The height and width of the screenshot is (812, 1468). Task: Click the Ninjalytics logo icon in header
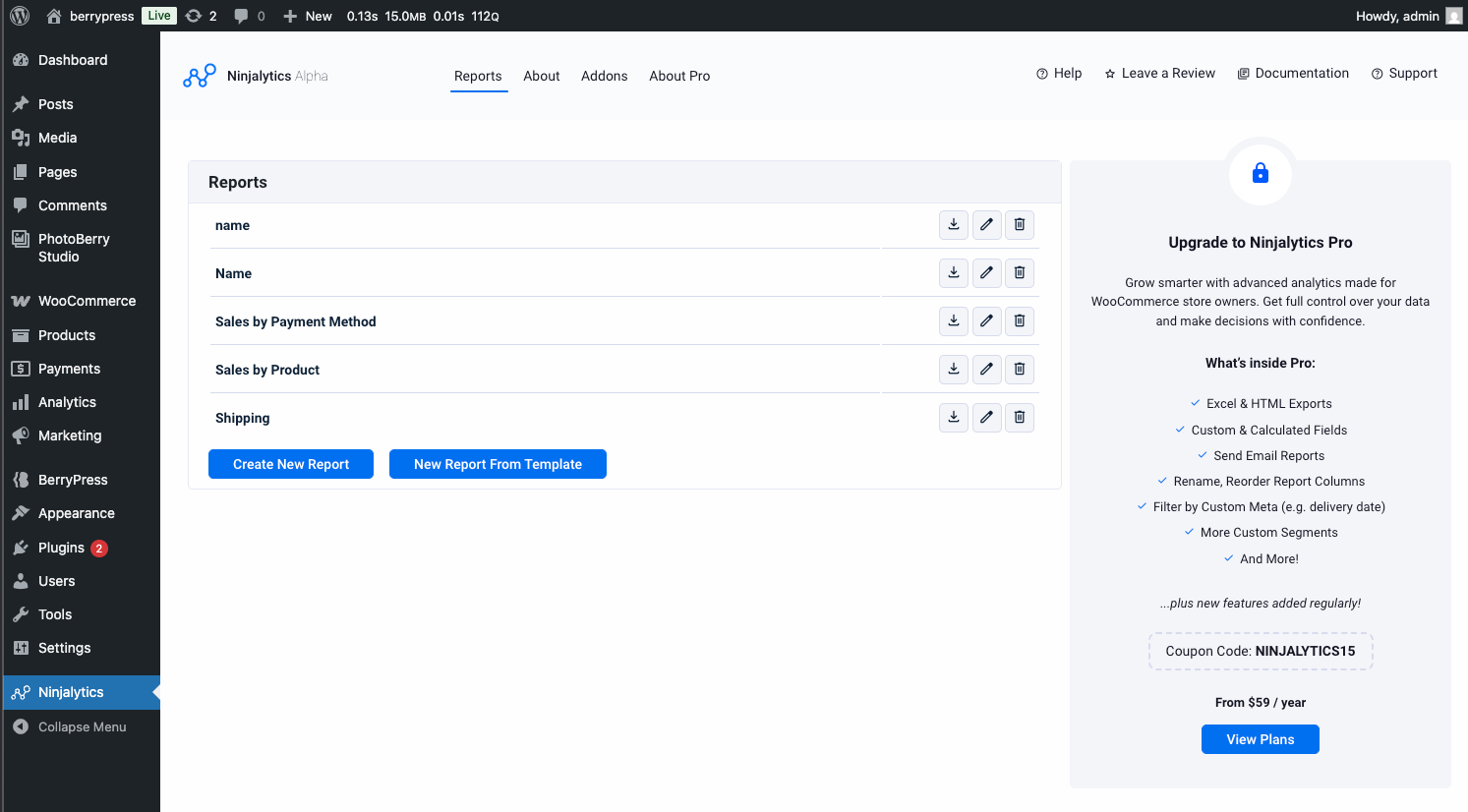click(200, 76)
